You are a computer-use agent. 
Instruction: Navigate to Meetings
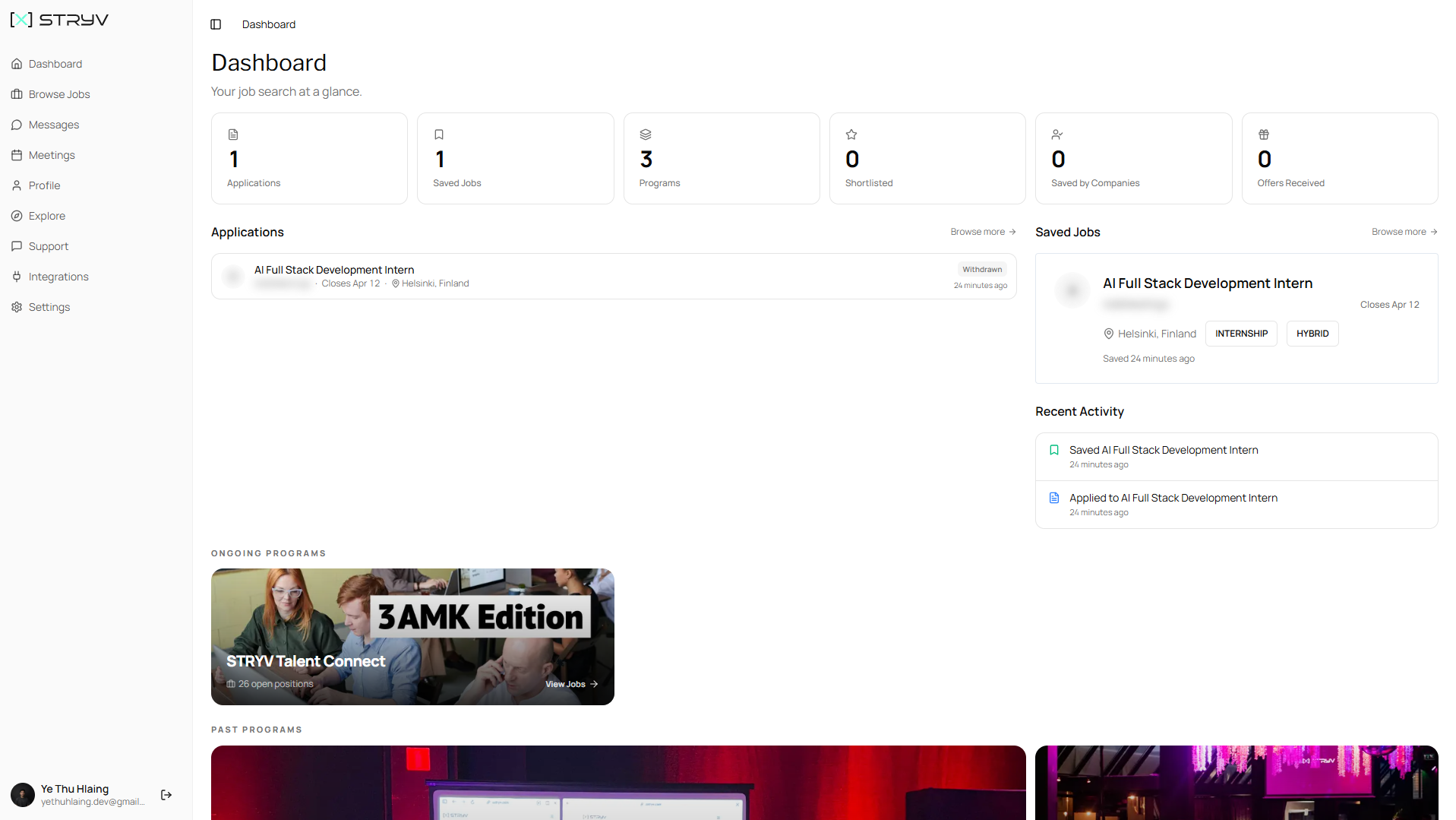52,155
